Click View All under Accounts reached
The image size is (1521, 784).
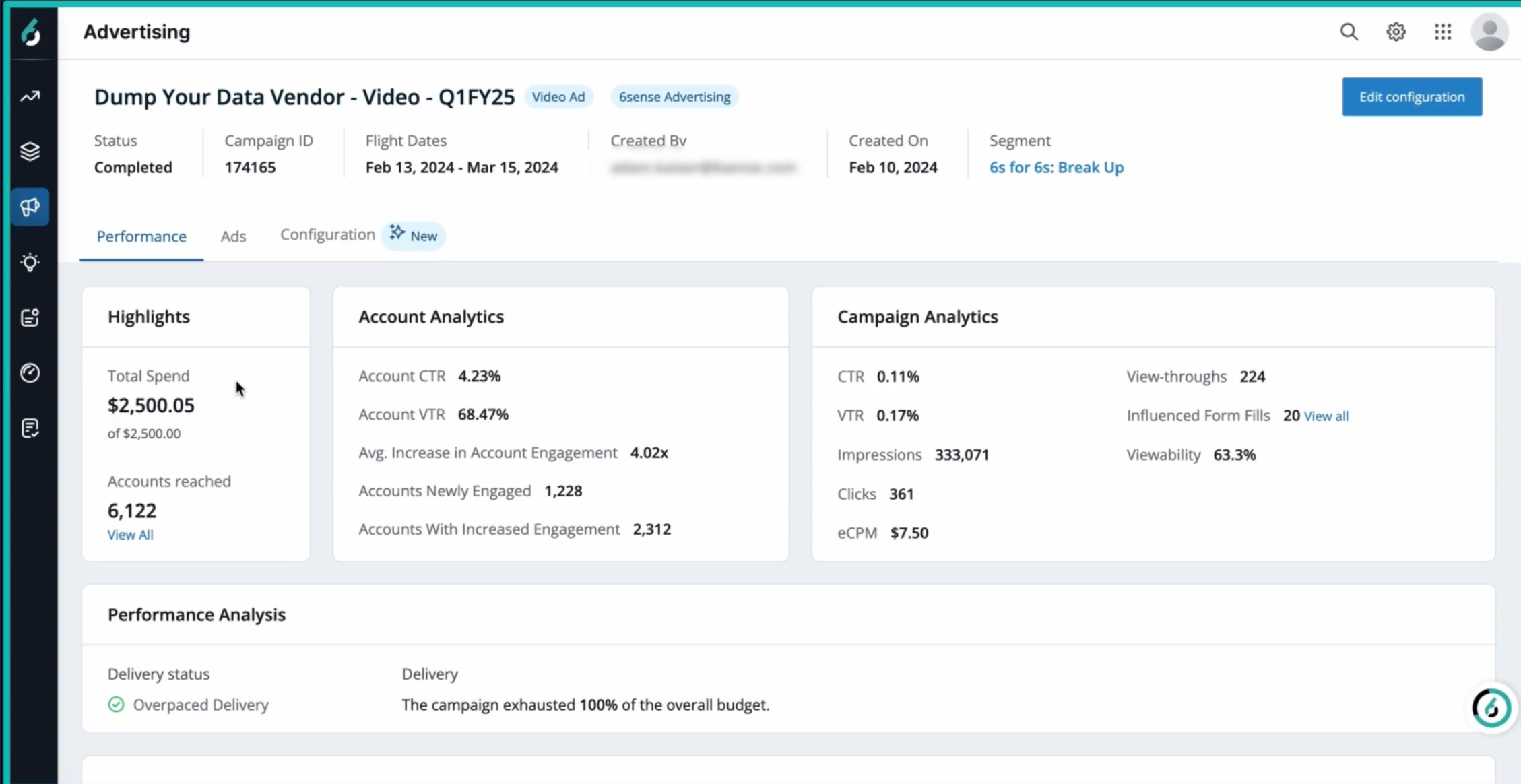click(x=130, y=535)
